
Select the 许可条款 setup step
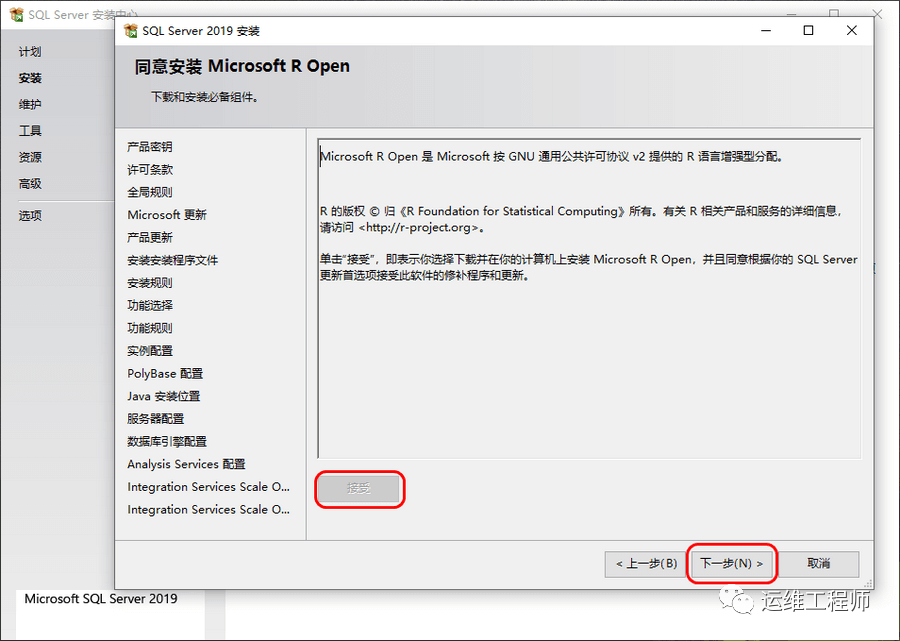point(150,170)
